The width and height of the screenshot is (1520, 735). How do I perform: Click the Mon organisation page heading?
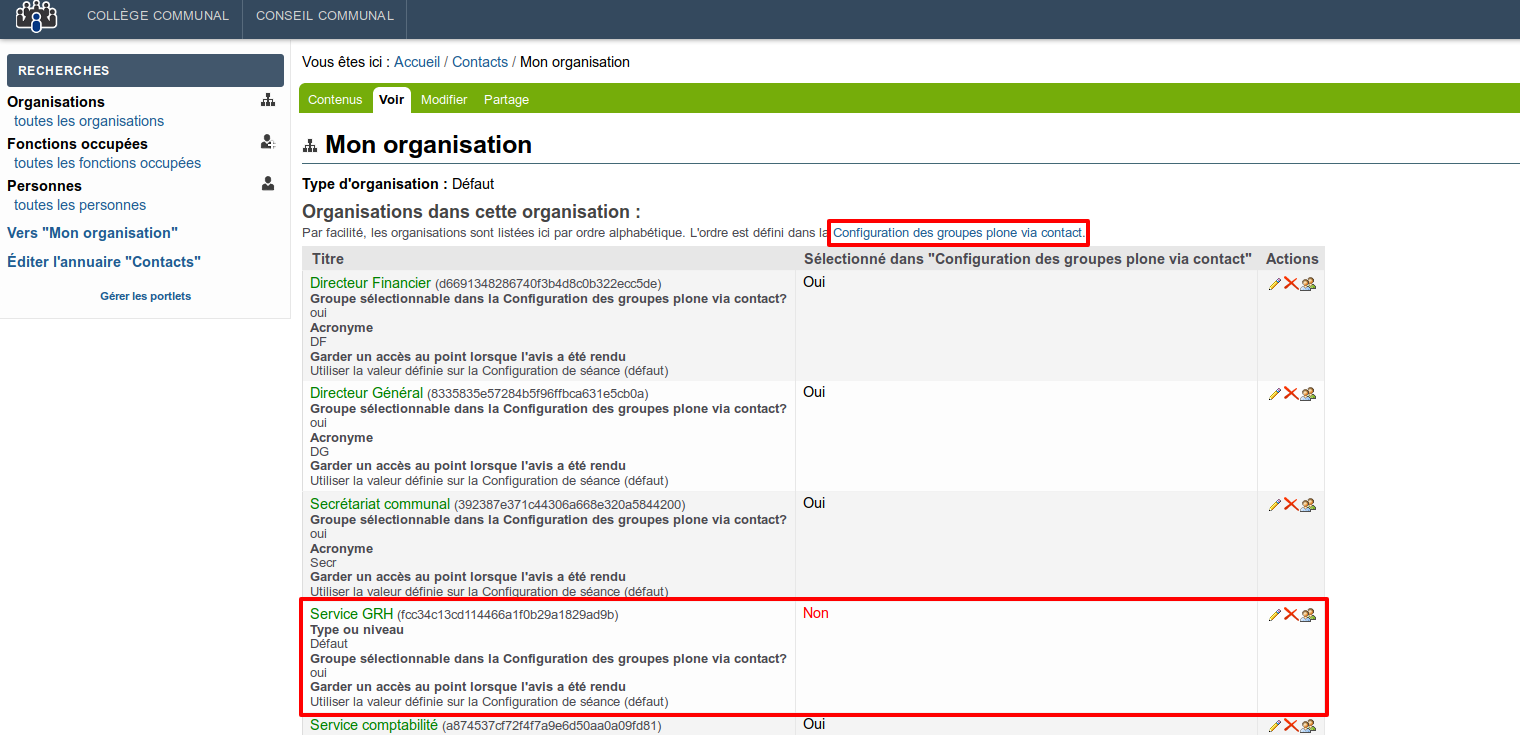(428, 145)
